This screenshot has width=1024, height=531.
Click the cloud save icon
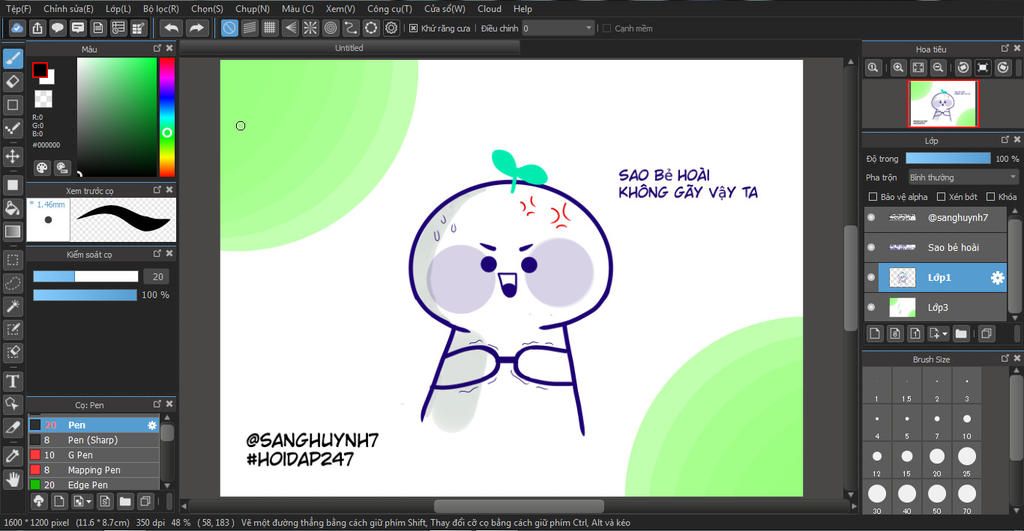[17, 28]
